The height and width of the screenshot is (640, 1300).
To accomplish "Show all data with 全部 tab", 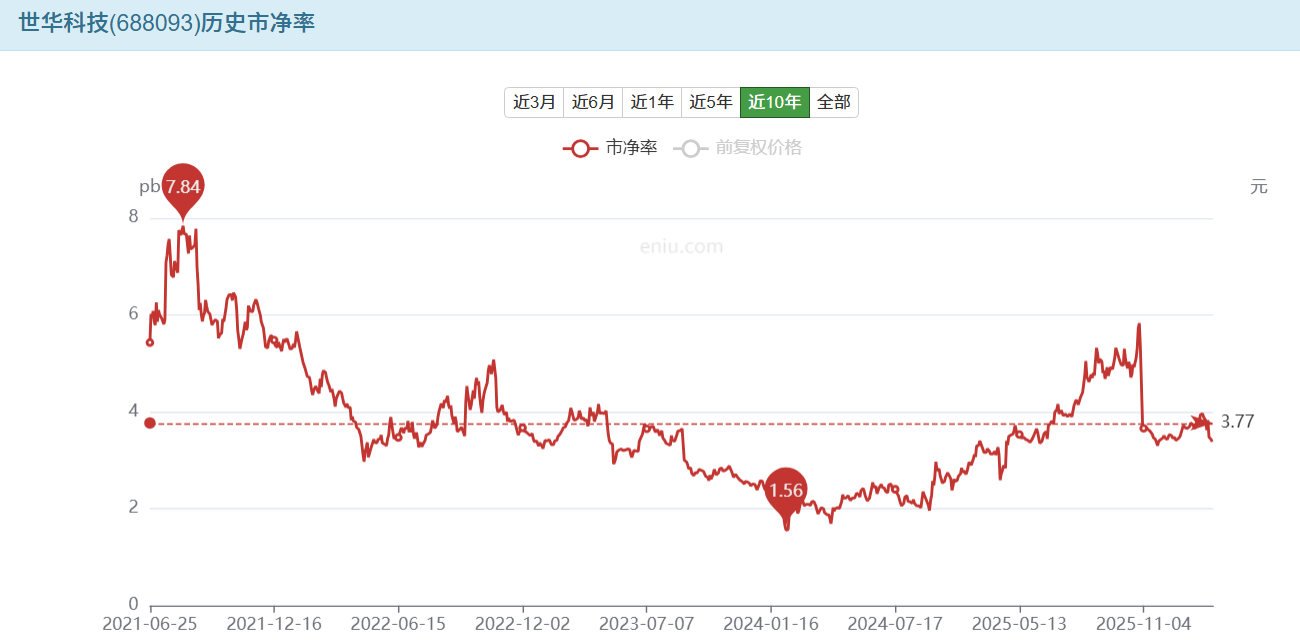I will [834, 102].
